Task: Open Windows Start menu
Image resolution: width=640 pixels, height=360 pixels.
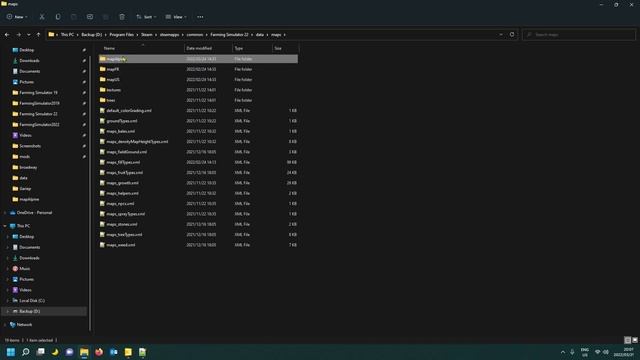Action: 11,352
